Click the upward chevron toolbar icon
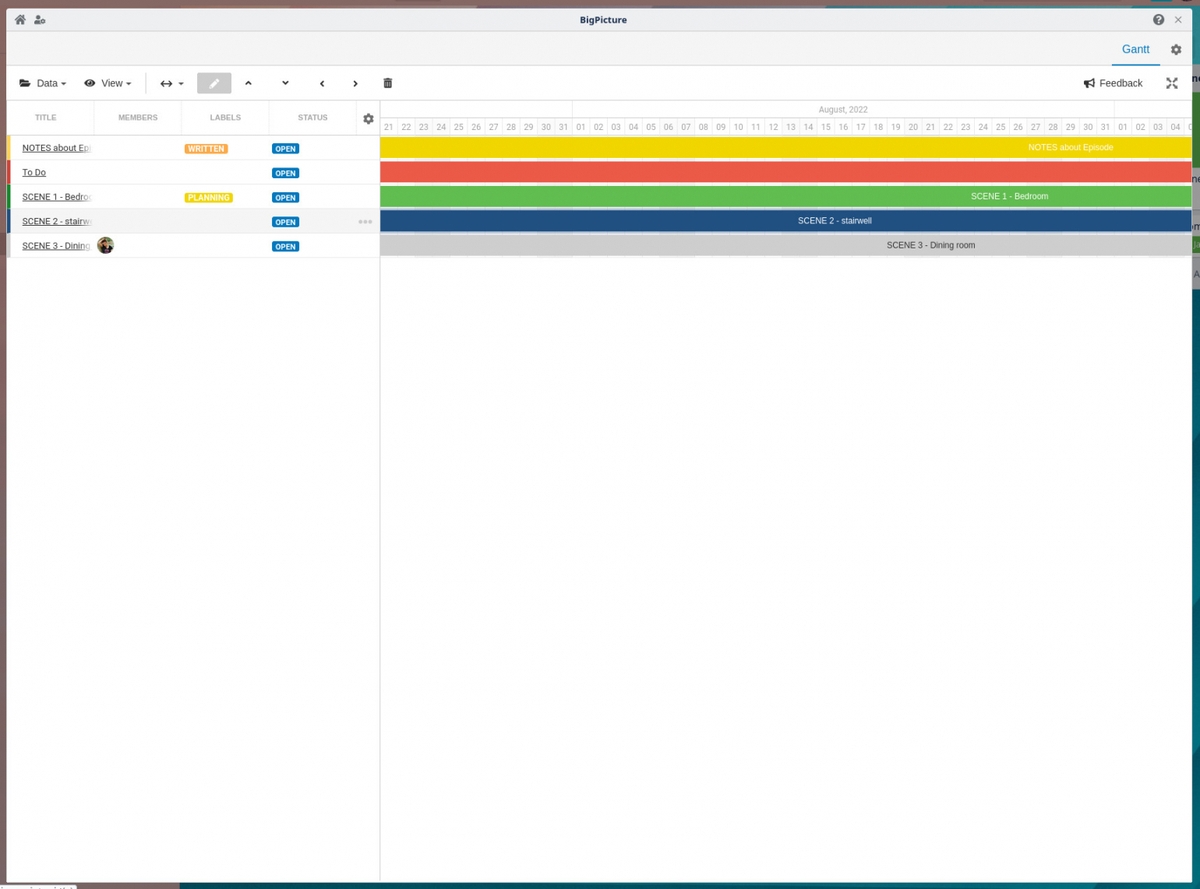 (x=248, y=83)
